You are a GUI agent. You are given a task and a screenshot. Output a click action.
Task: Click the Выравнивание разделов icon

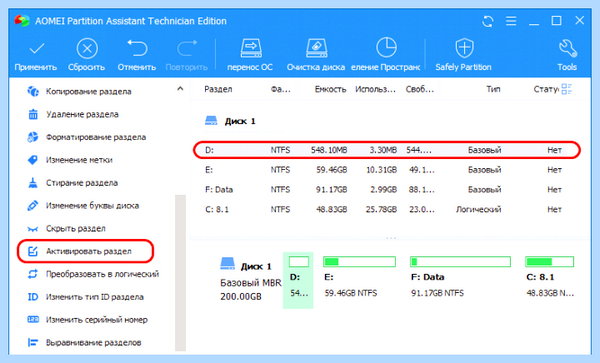coord(33,342)
